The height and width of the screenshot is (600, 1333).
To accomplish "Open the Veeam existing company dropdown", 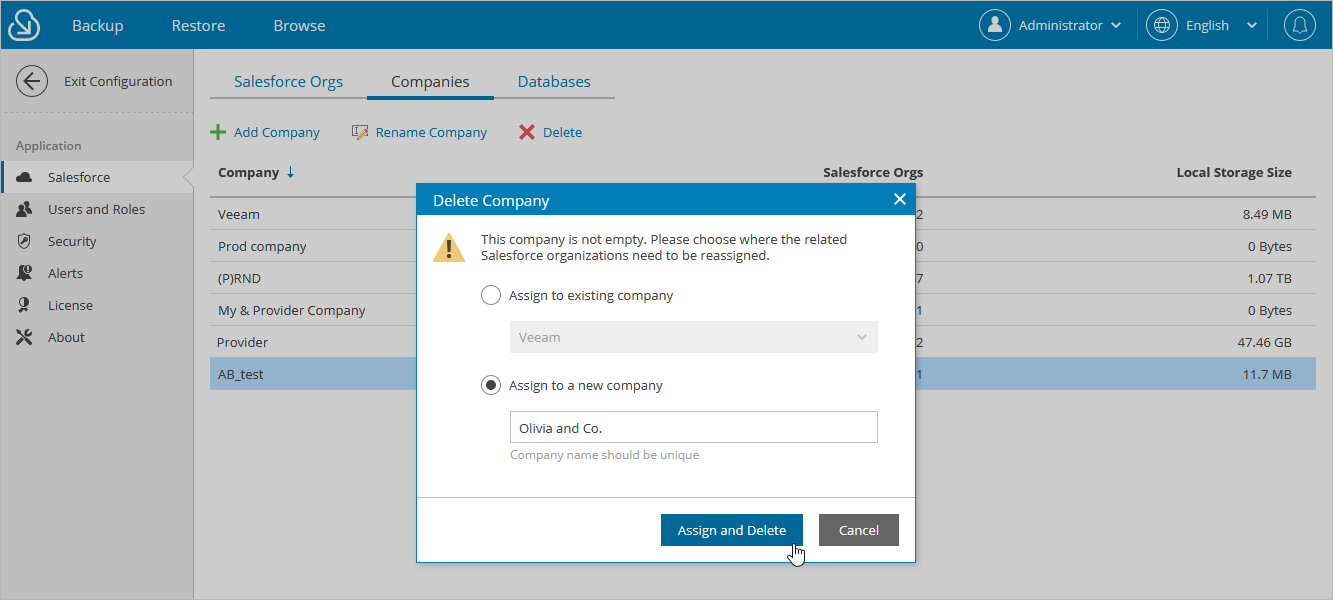I will point(694,337).
